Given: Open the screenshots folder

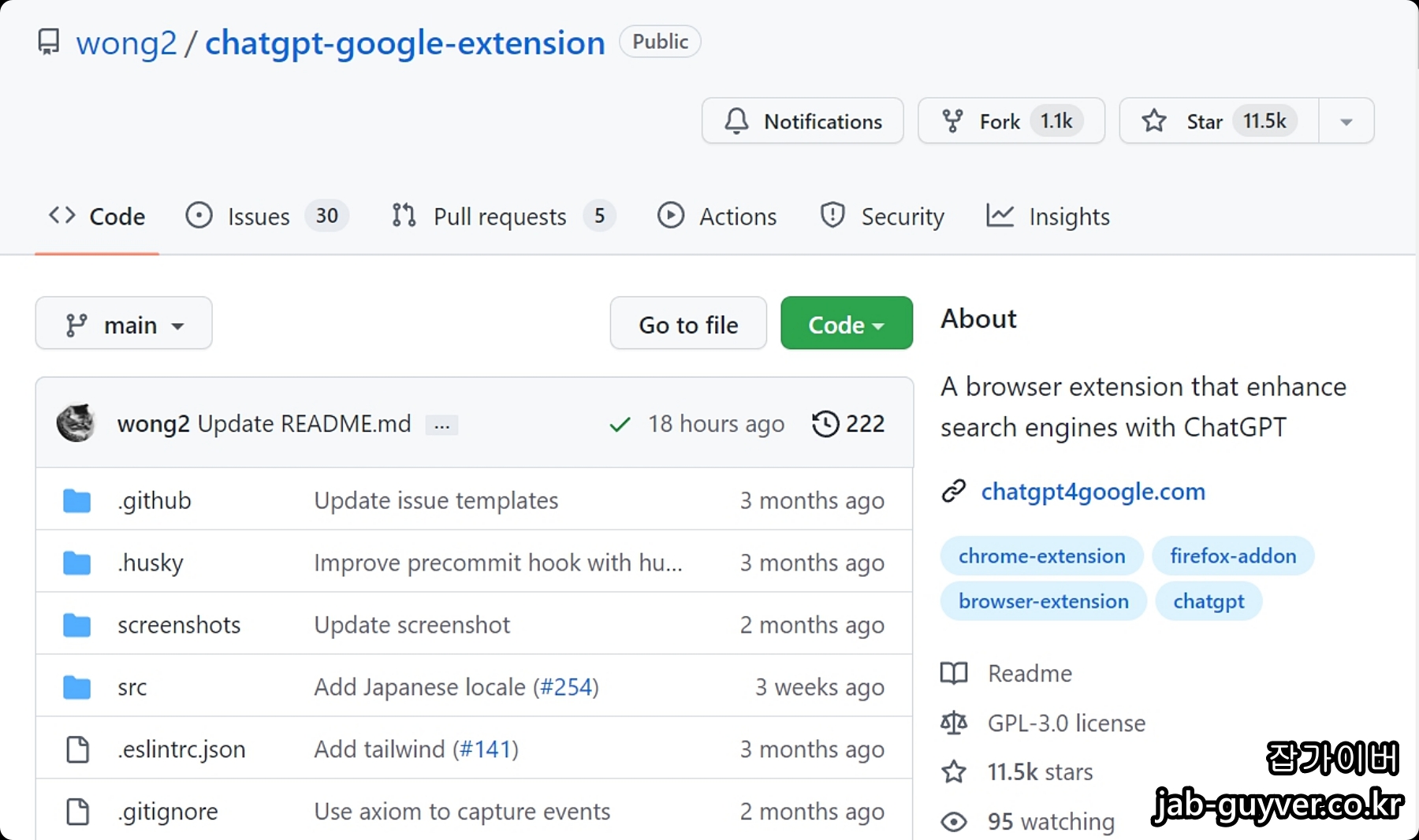Looking at the screenshot, I should [x=179, y=625].
